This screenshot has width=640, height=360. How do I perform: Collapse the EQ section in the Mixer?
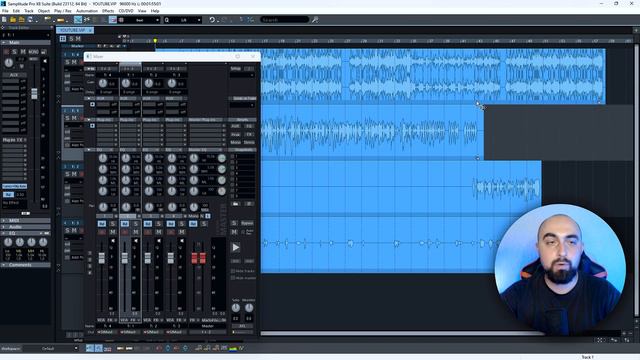pyautogui.click(x=89, y=150)
